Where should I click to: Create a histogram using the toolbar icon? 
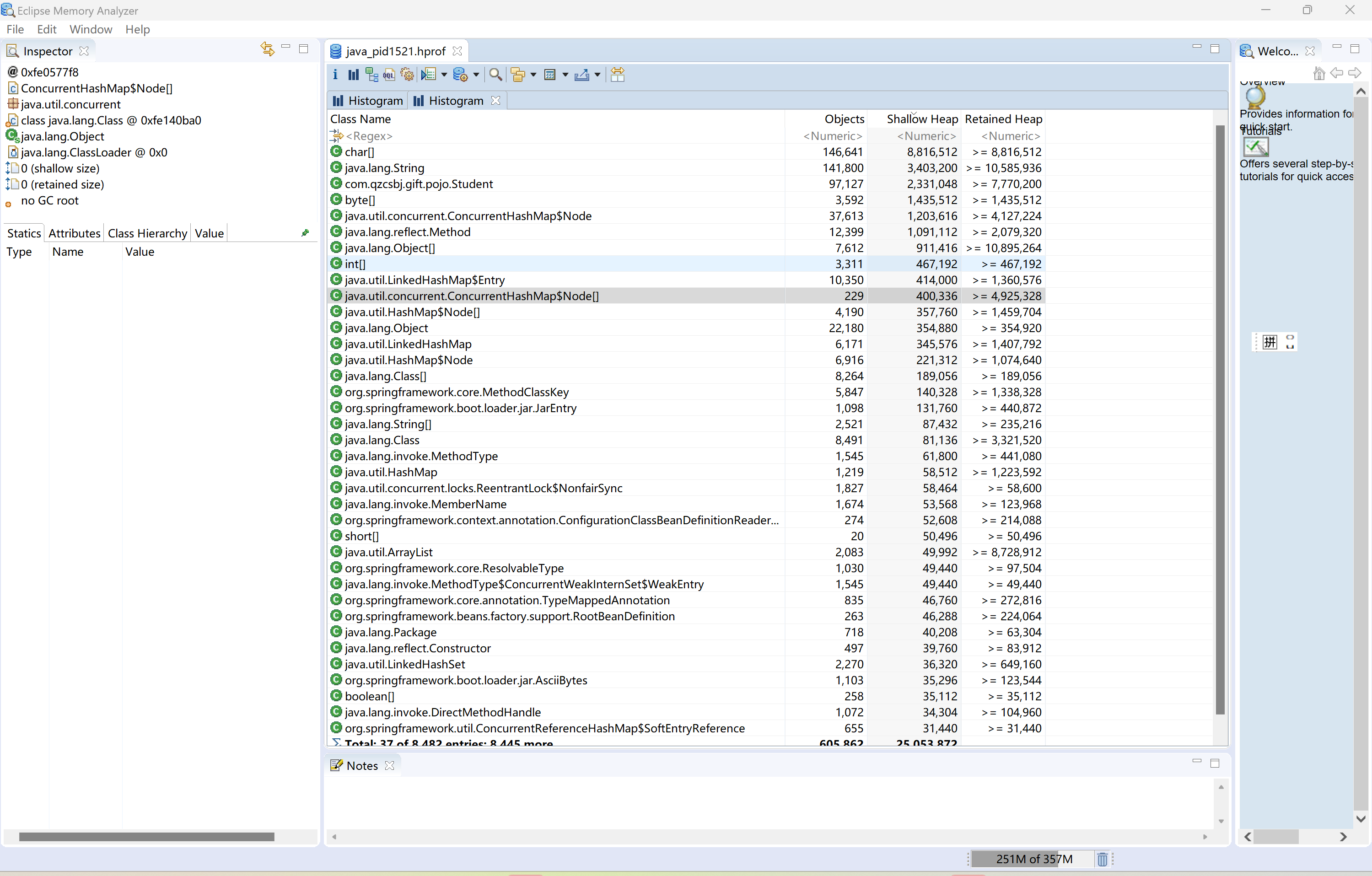click(353, 75)
